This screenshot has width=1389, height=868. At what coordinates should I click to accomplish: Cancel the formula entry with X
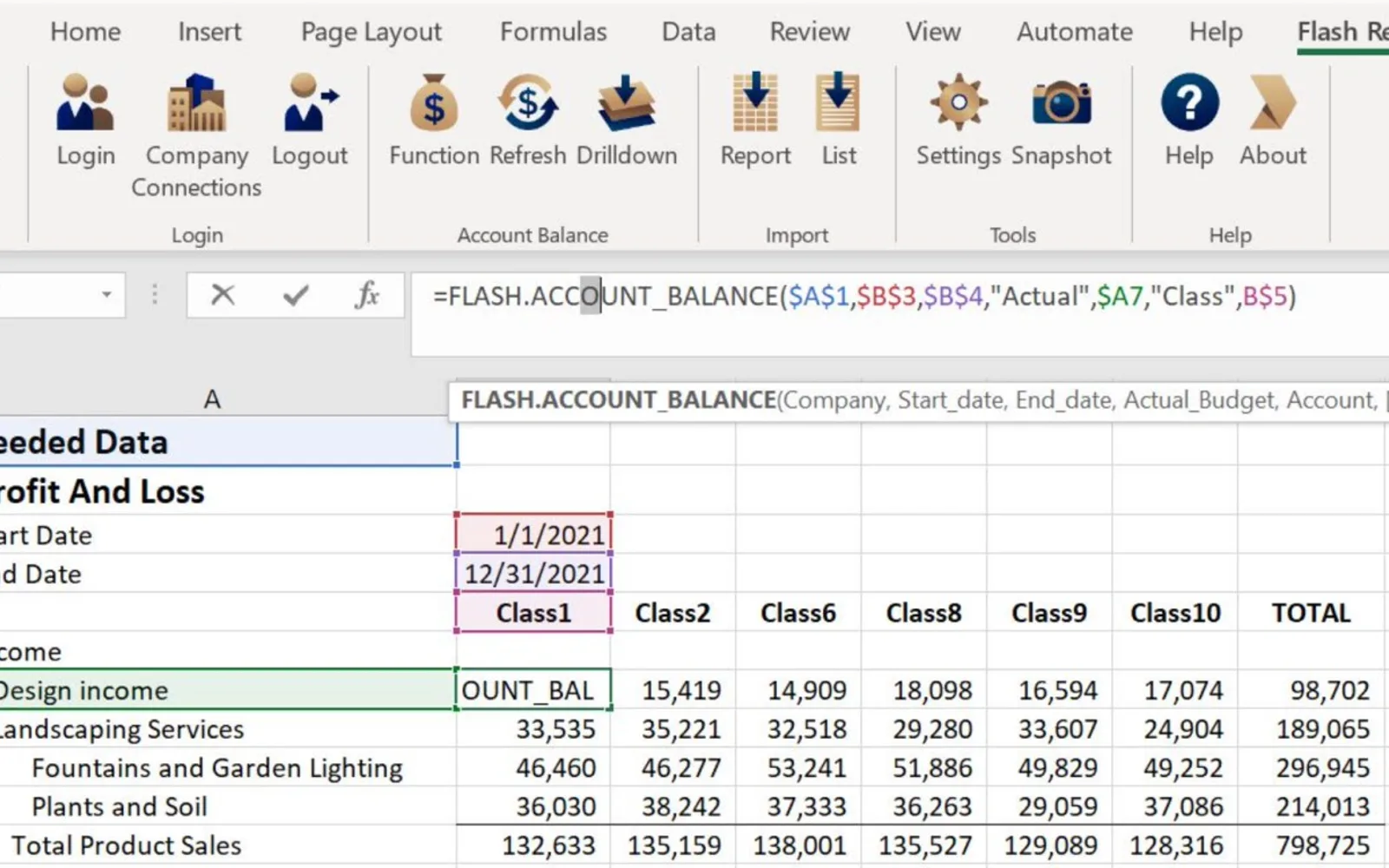point(223,295)
